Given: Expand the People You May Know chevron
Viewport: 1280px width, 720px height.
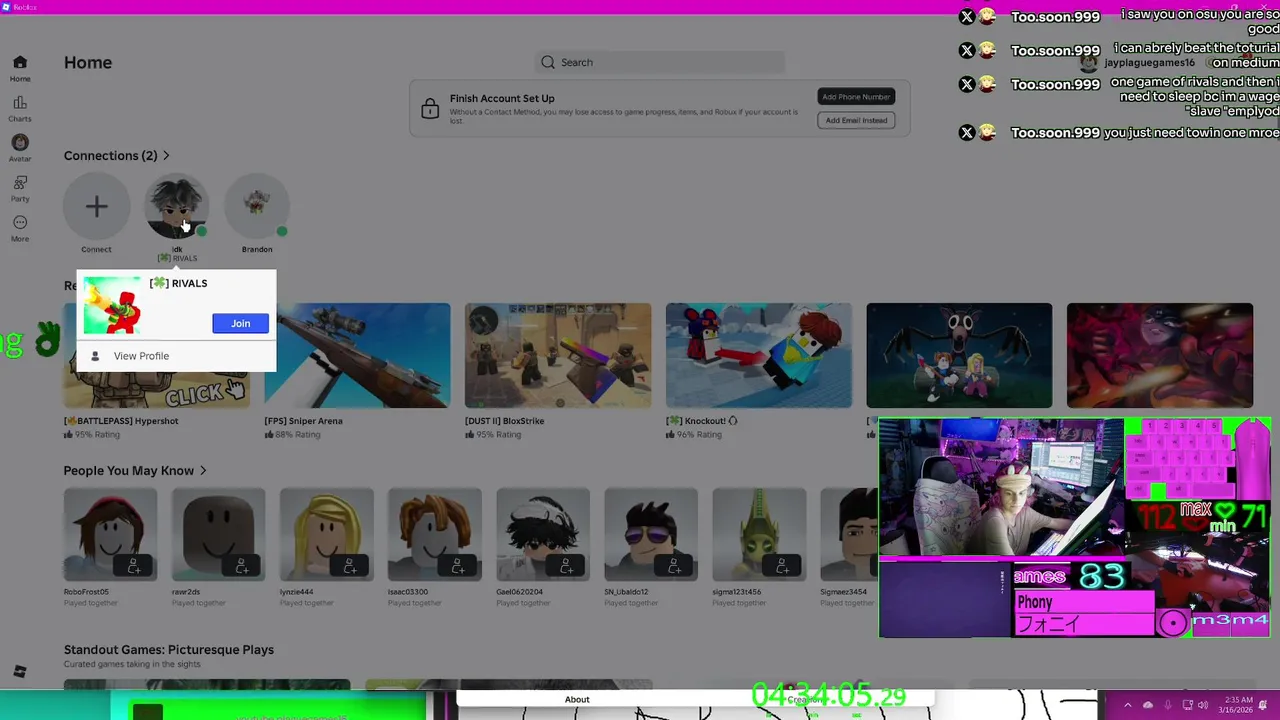Looking at the screenshot, I should point(203,471).
